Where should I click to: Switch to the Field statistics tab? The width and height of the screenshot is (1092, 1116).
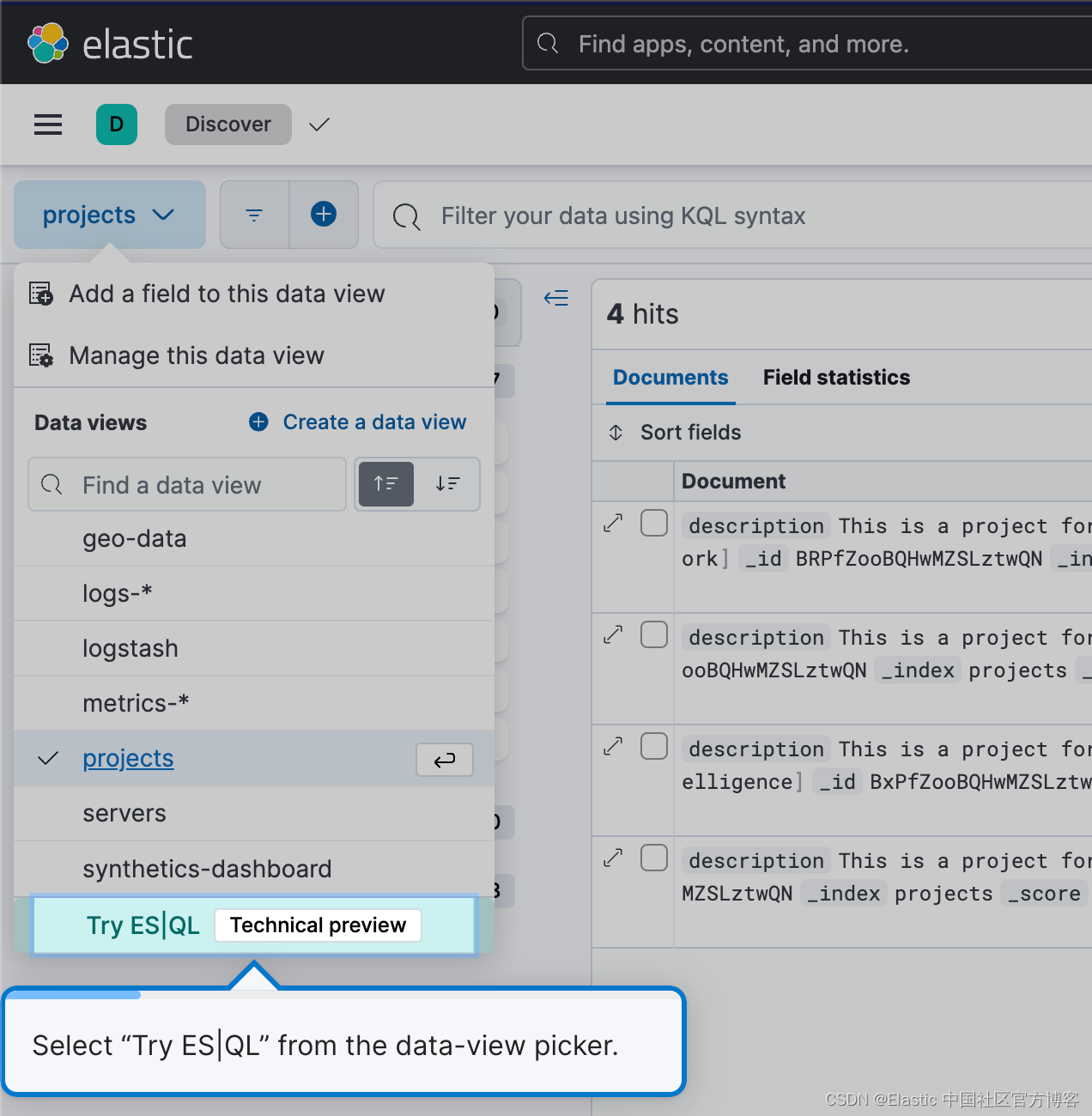(x=835, y=377)
